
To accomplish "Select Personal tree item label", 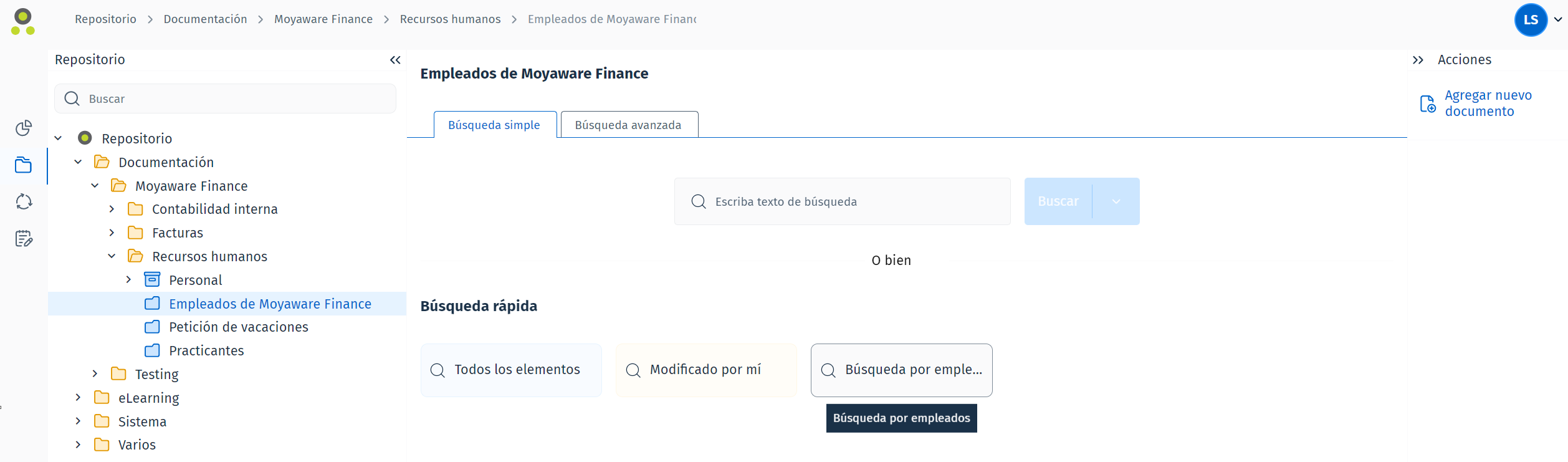I will [x=195, y=280].
